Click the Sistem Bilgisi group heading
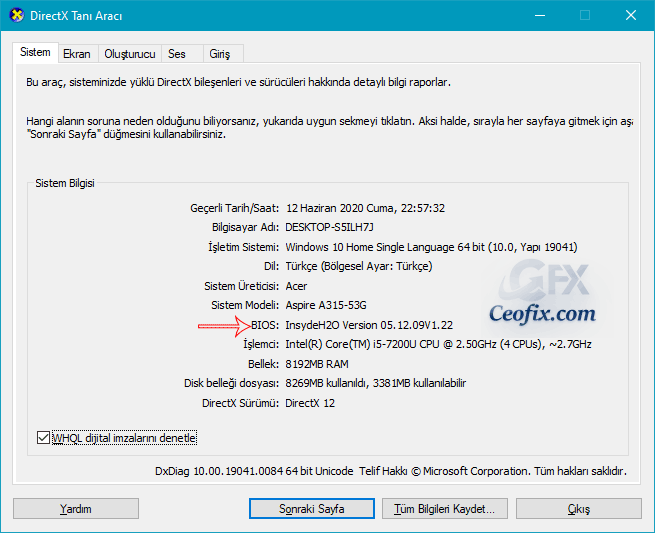This screenshot has height=533, width=655. click(x=65, y=183)
